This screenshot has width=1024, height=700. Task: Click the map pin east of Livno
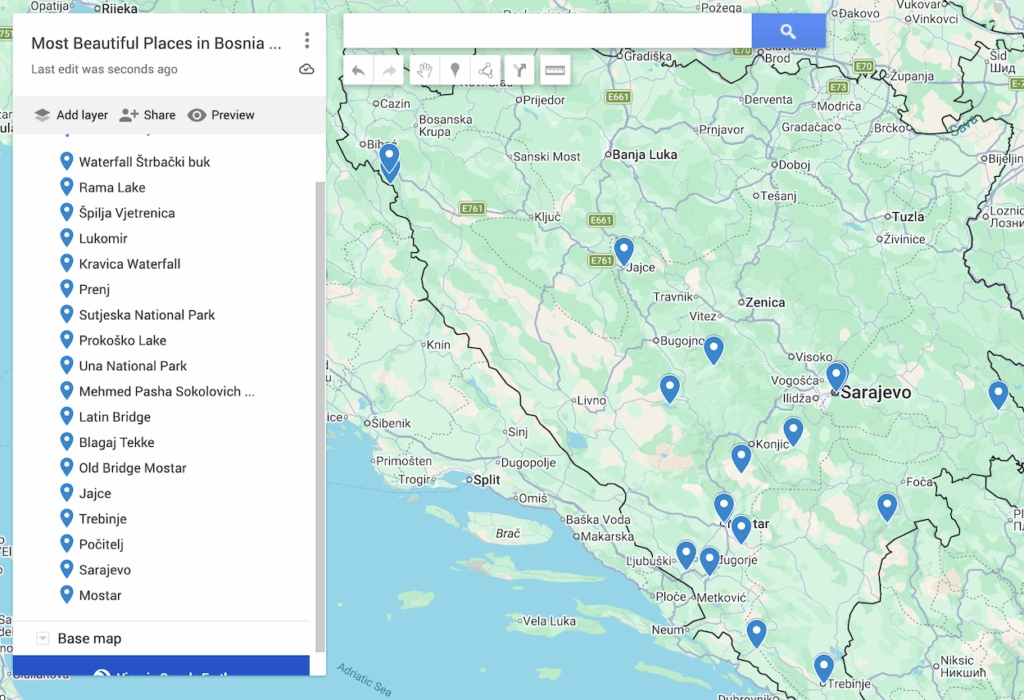point(669,389)
